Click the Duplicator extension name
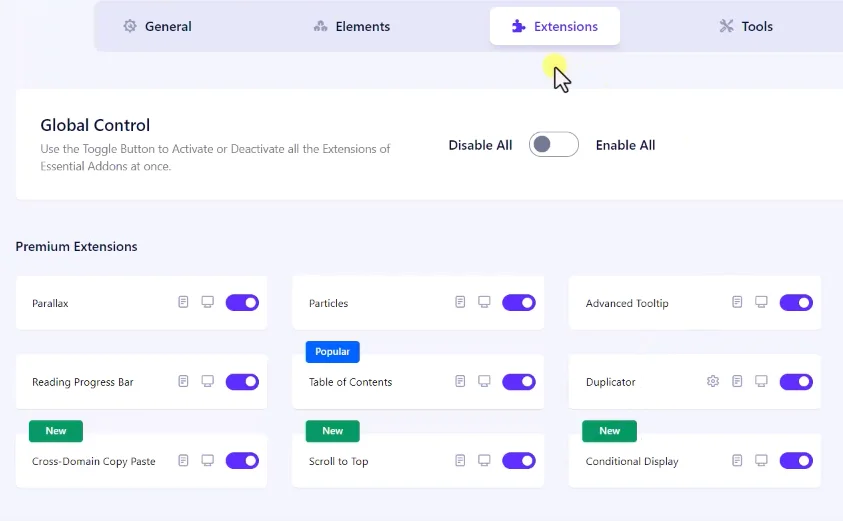This screenshot has width=843, height=521. [x=611, y=382]
